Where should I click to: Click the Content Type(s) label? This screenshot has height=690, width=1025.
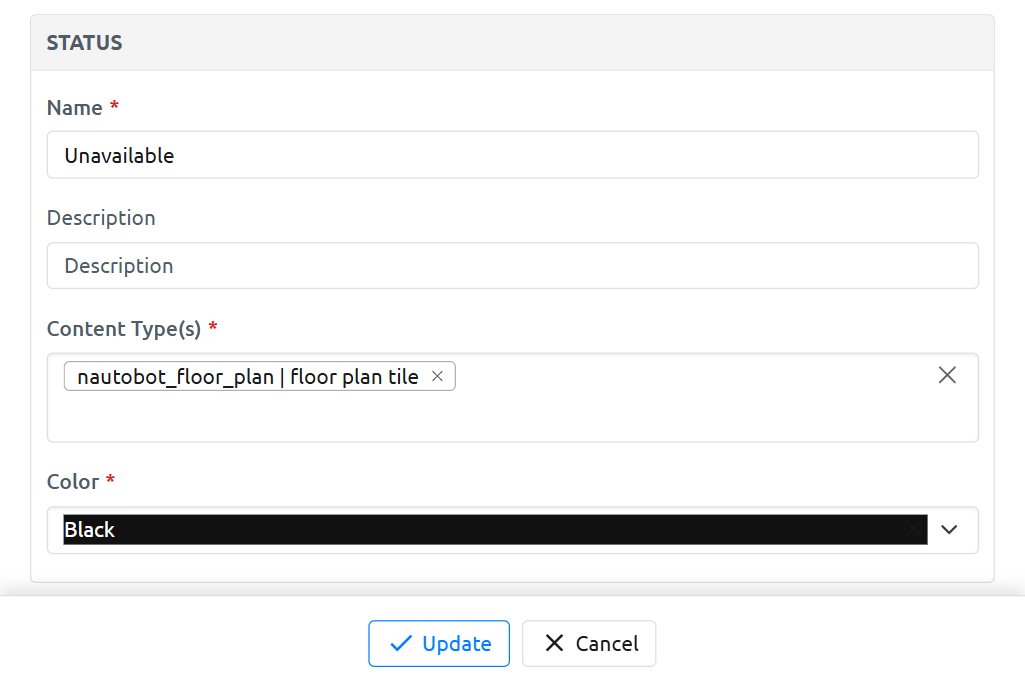(124, 329)
